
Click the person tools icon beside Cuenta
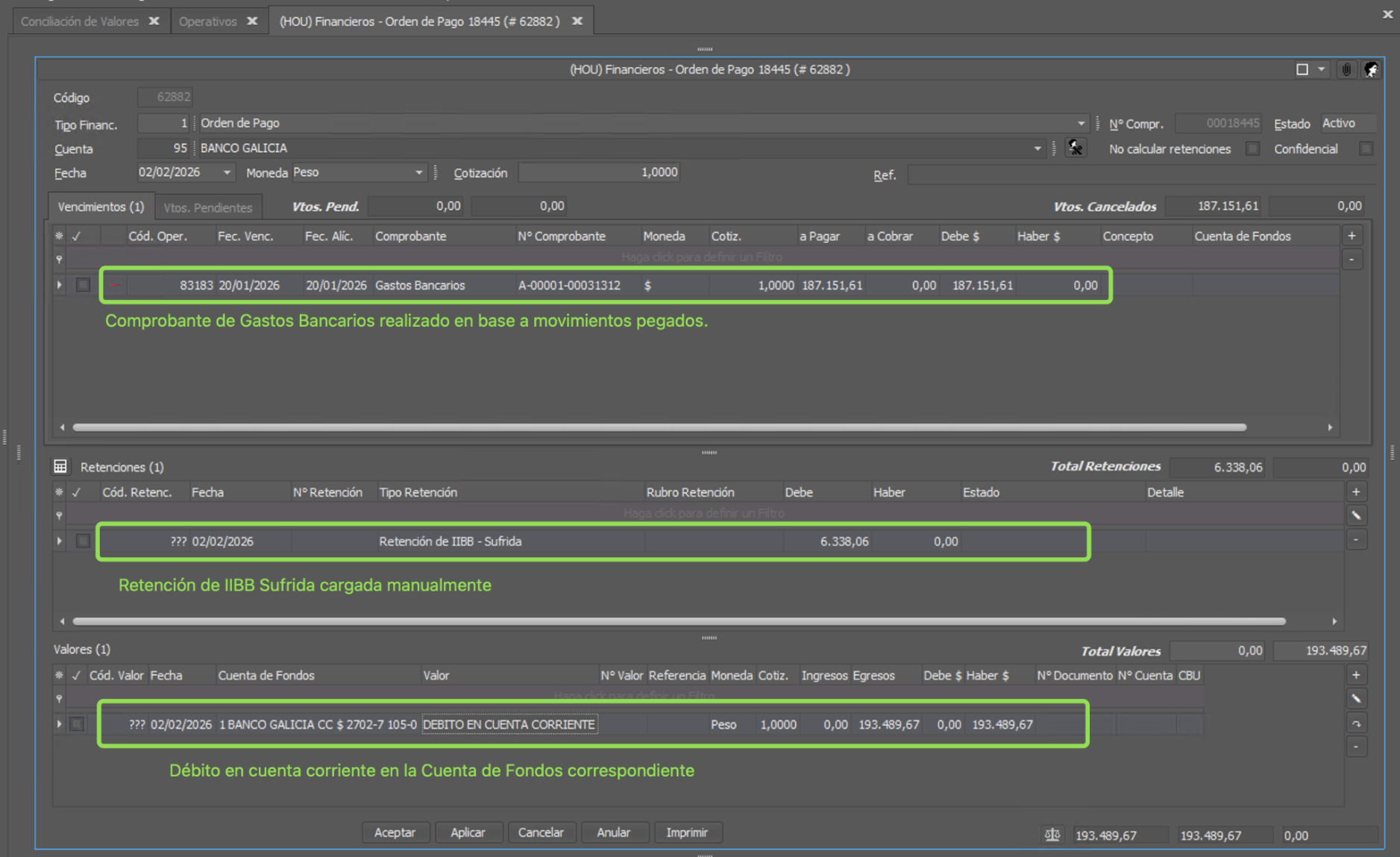1075,148
